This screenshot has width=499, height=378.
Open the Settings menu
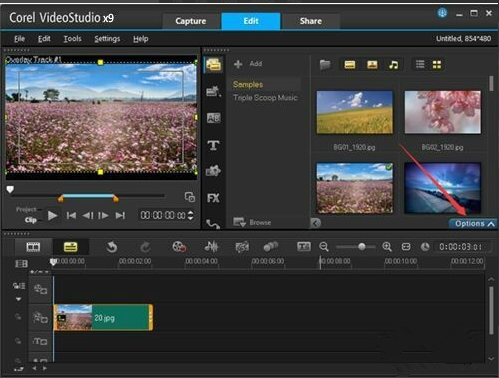coord(107,39)
